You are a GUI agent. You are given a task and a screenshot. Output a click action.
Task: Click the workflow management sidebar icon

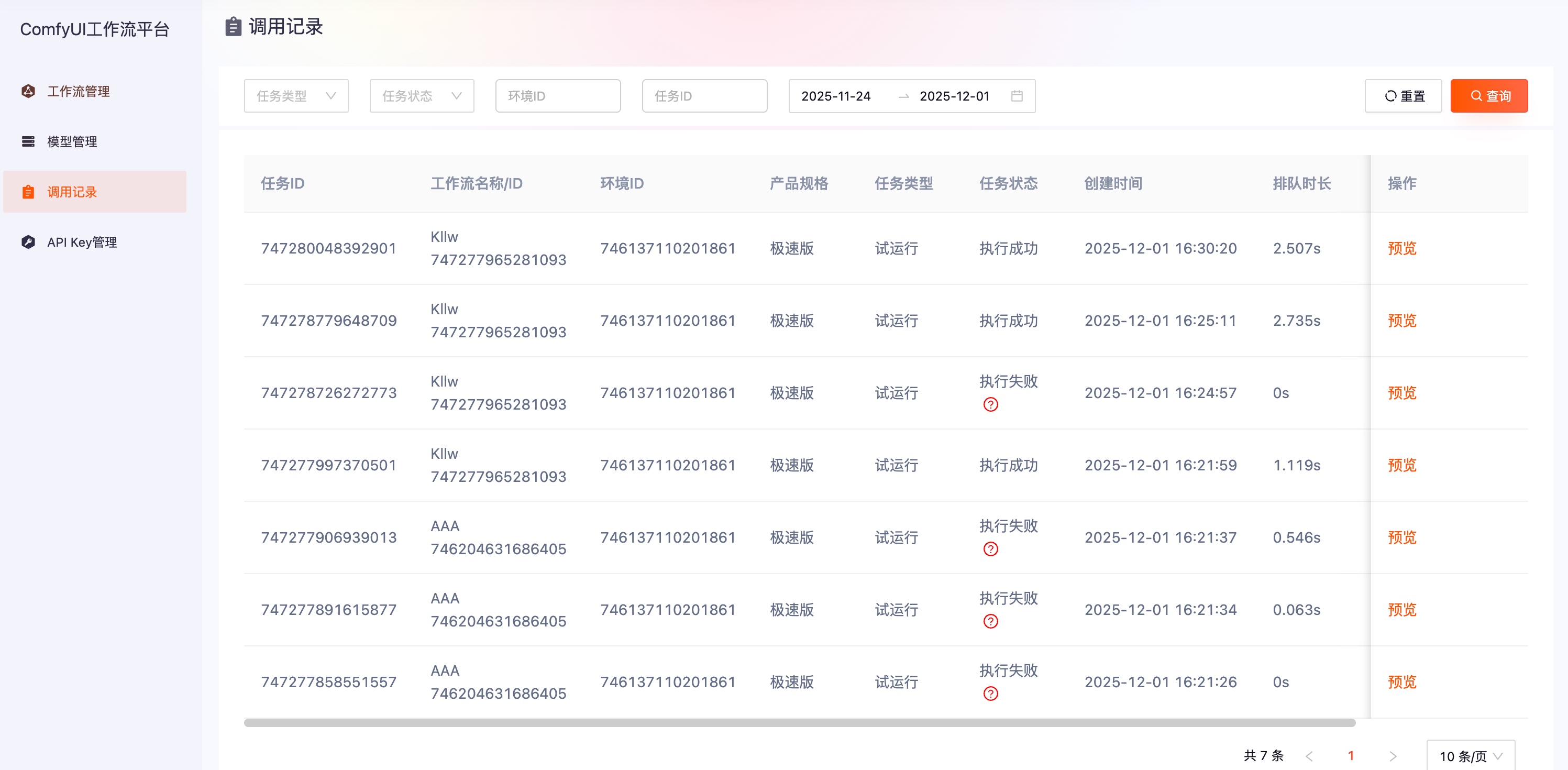coord(28,91)
